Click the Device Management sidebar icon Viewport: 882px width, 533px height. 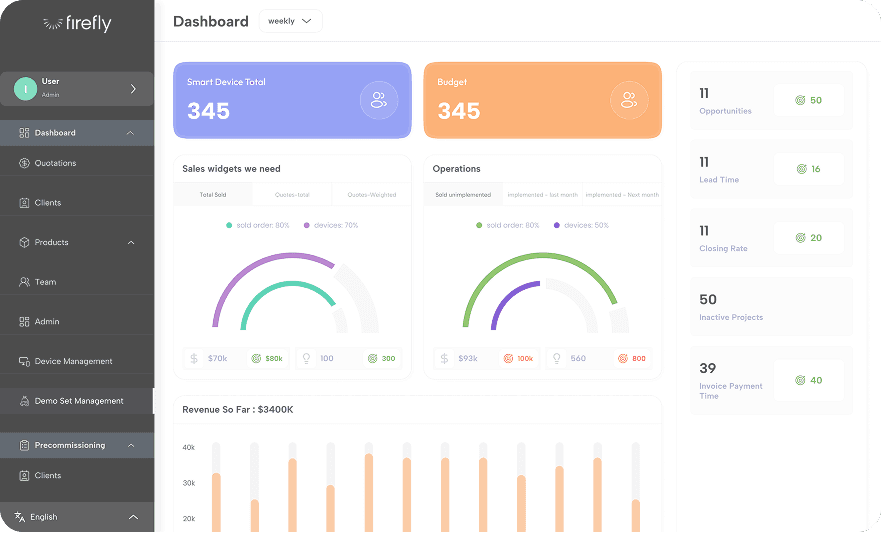[x=25, y=361]
